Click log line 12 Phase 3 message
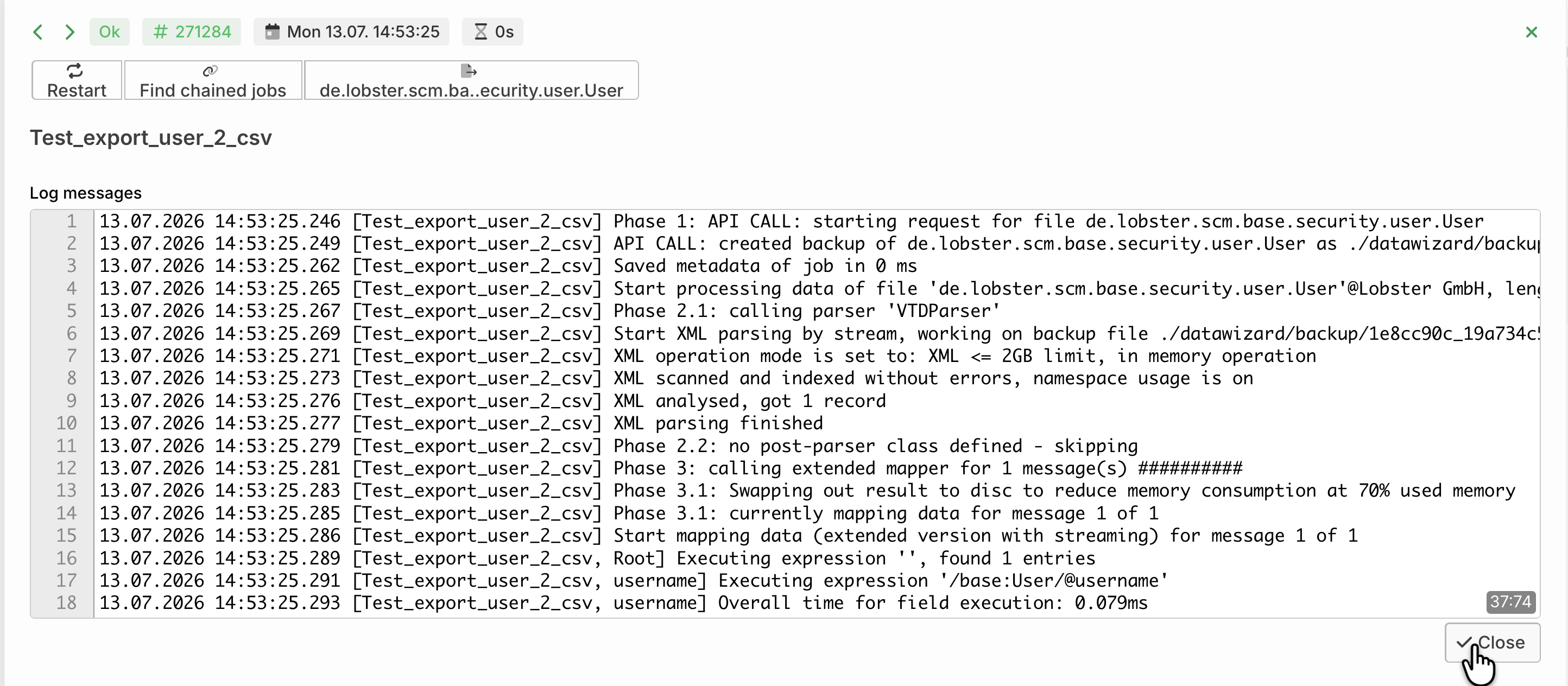 [928, 468]
